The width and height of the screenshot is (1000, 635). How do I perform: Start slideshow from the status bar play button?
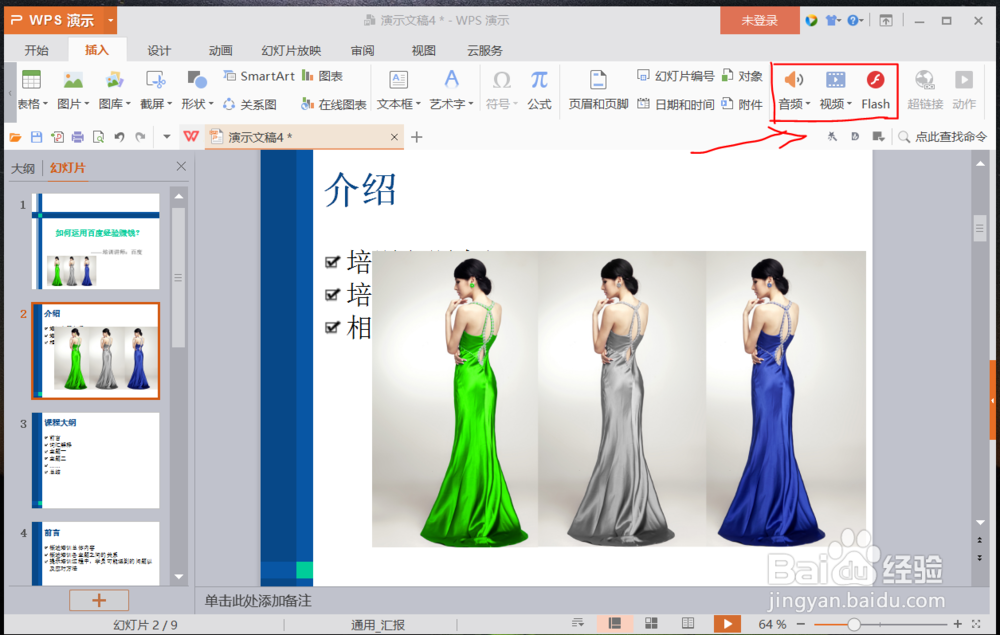coord(726,622)
